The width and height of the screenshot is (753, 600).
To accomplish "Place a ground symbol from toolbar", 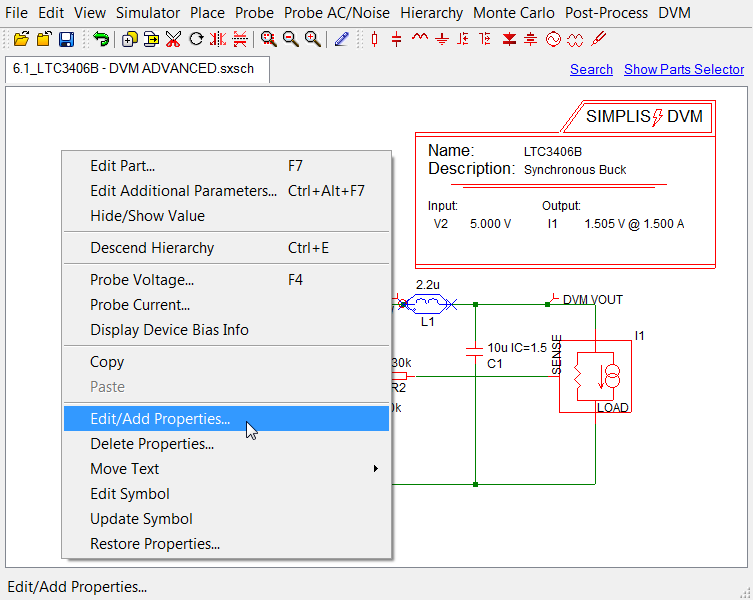I will click(x=441, y=39).
